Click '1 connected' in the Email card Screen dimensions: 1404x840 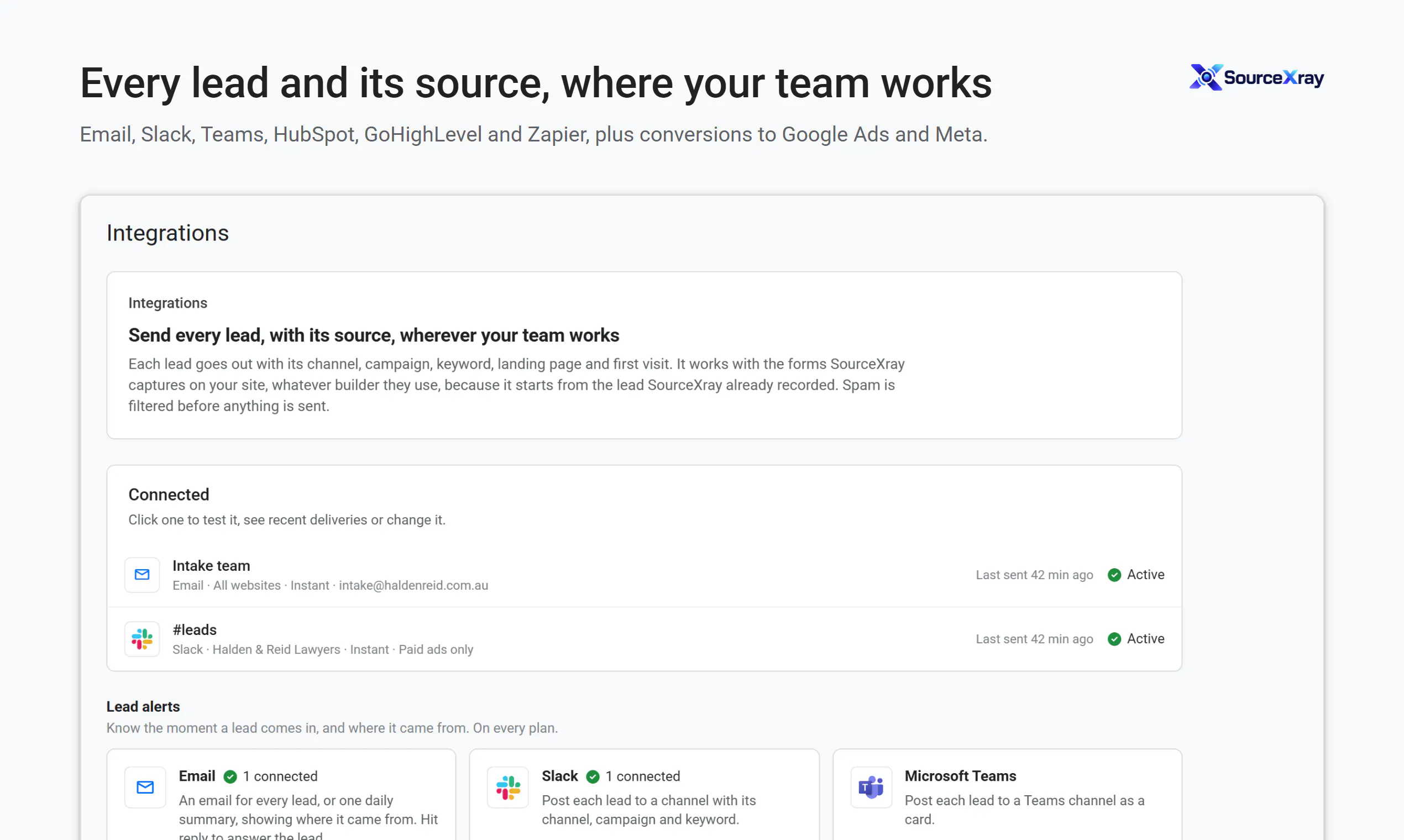[280, 776]
